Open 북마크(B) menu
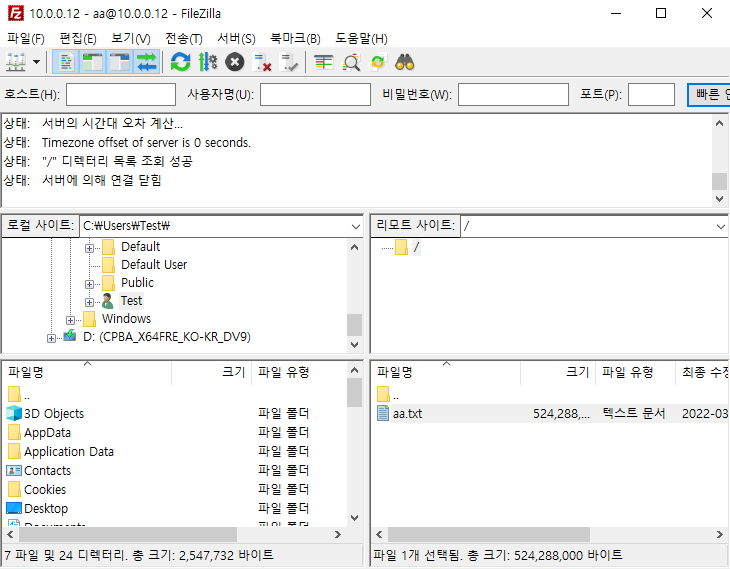This screenshot has width=730, height=569. 296,38
